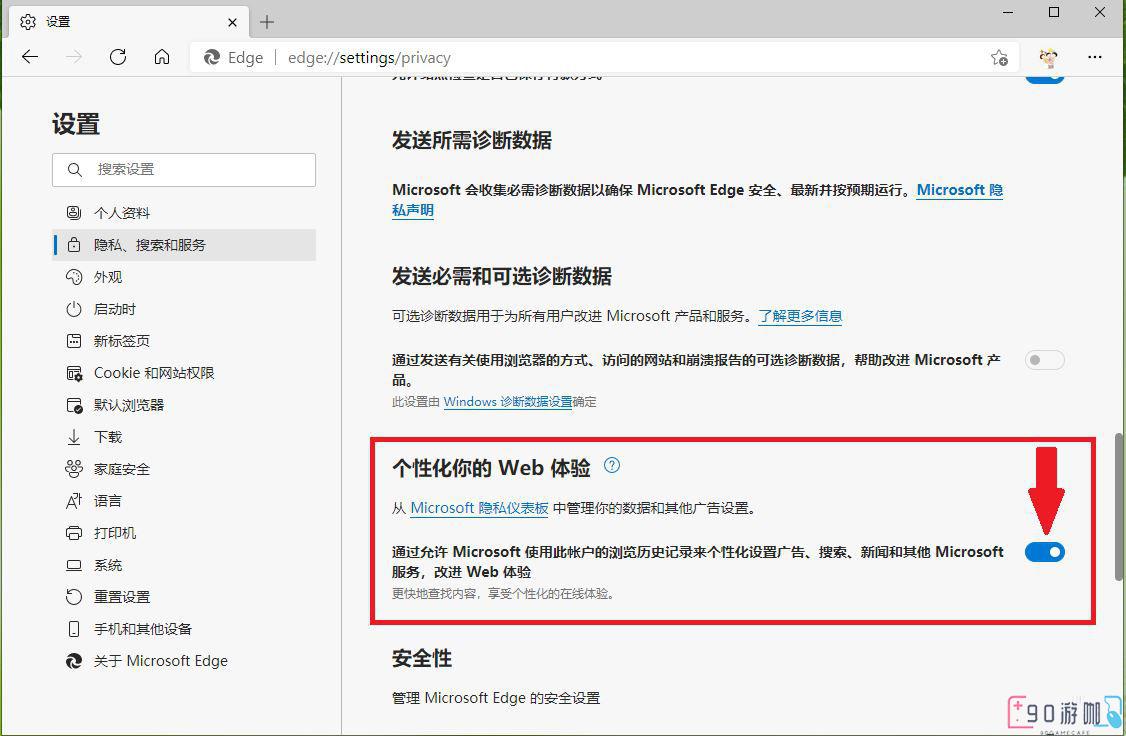Screen dimensions: 1126x736
Task: Open the Edge three-dot menu
Action: coord(1094,57)
